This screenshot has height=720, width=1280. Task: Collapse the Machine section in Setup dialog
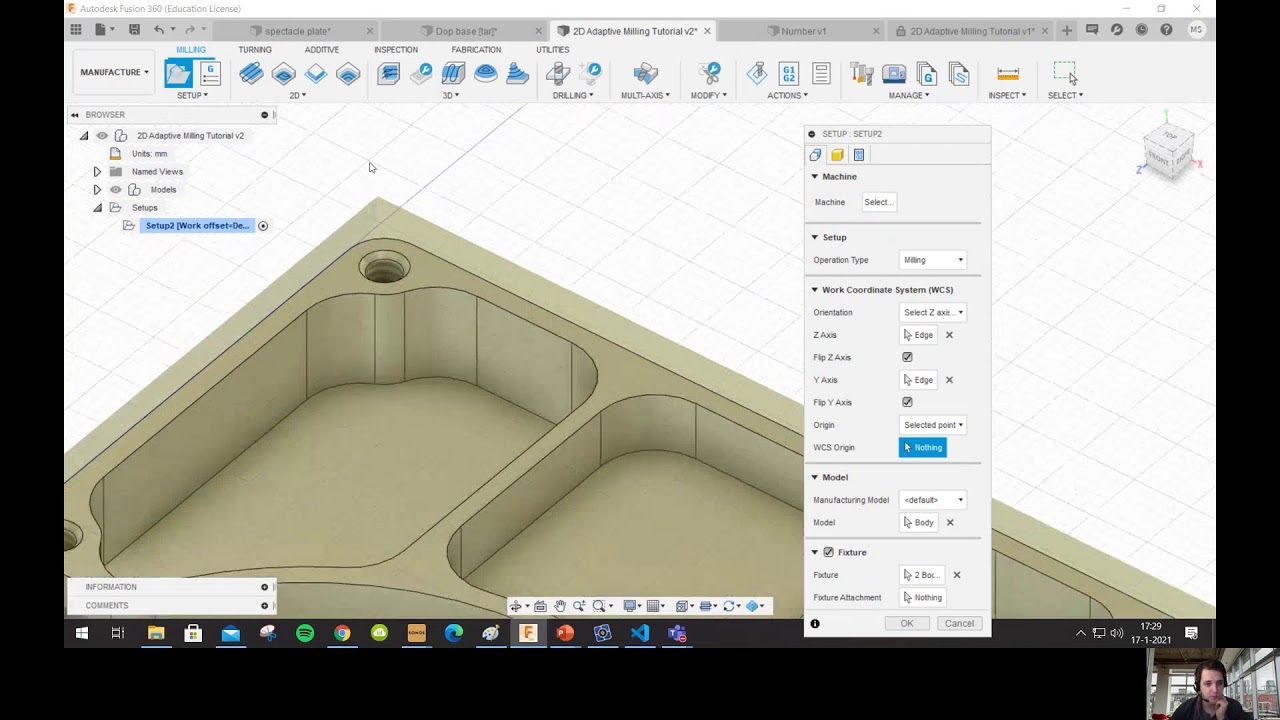815,177
